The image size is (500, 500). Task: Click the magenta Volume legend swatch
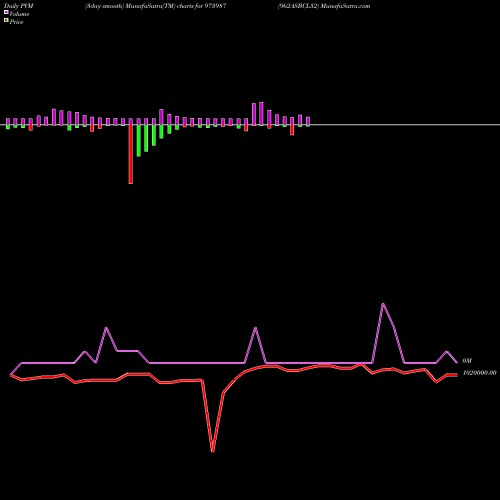click(6, 12)
